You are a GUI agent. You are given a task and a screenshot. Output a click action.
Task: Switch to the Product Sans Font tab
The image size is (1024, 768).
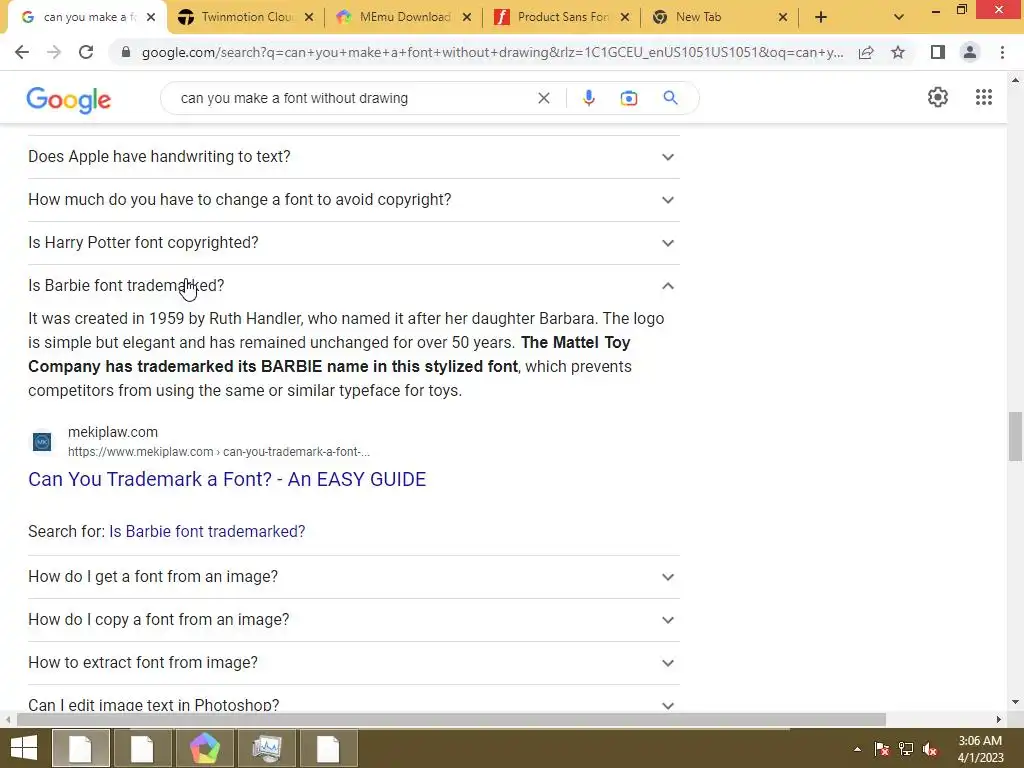(563, 17)
